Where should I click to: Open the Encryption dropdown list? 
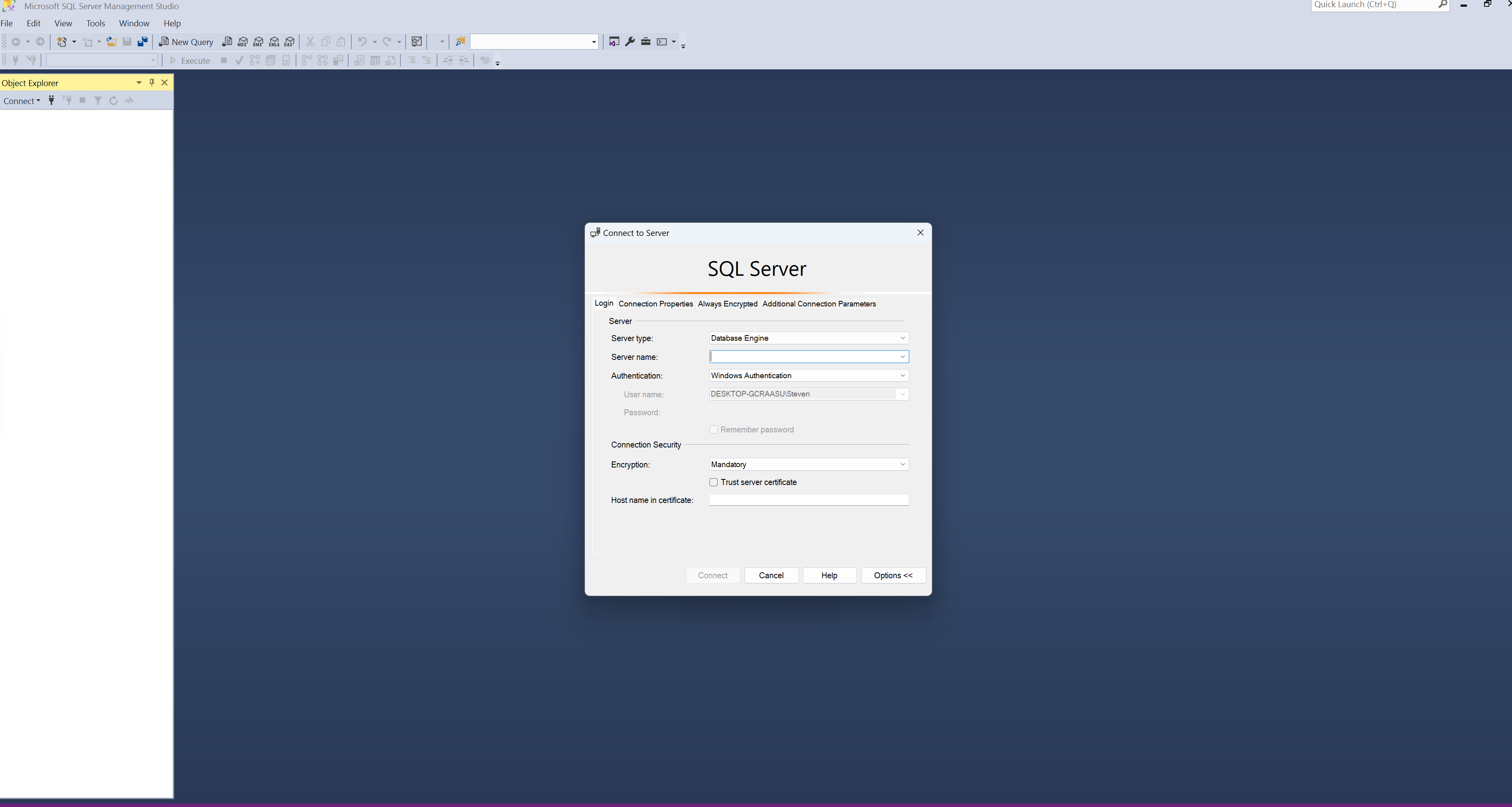click(x=902, y=465)
